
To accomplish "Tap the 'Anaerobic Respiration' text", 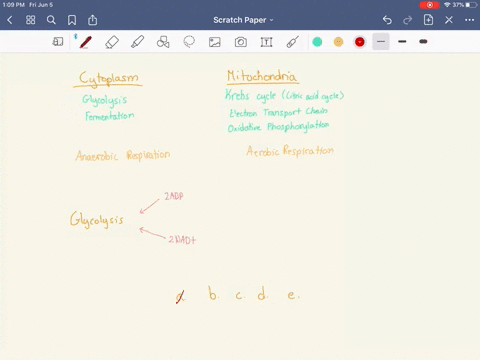I will [122, 155].
